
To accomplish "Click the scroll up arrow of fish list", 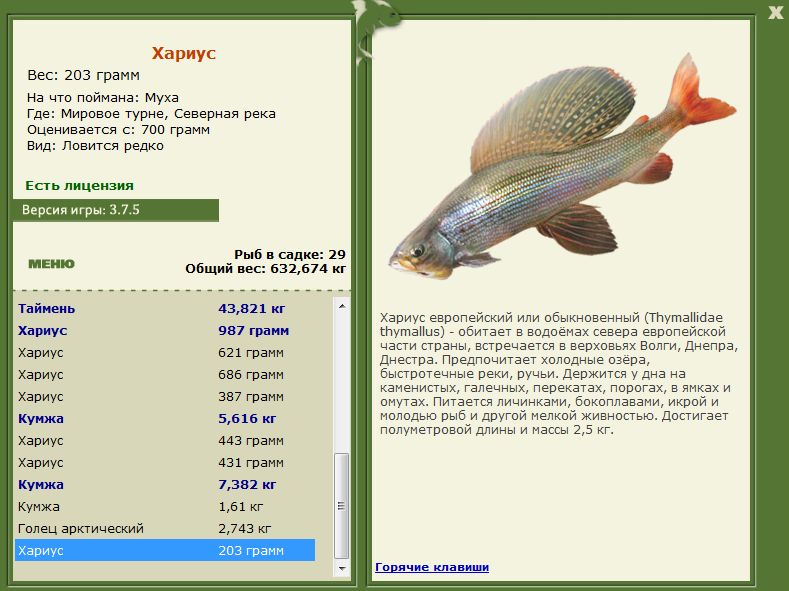I will pyautogui.click(x=342, y=306).
